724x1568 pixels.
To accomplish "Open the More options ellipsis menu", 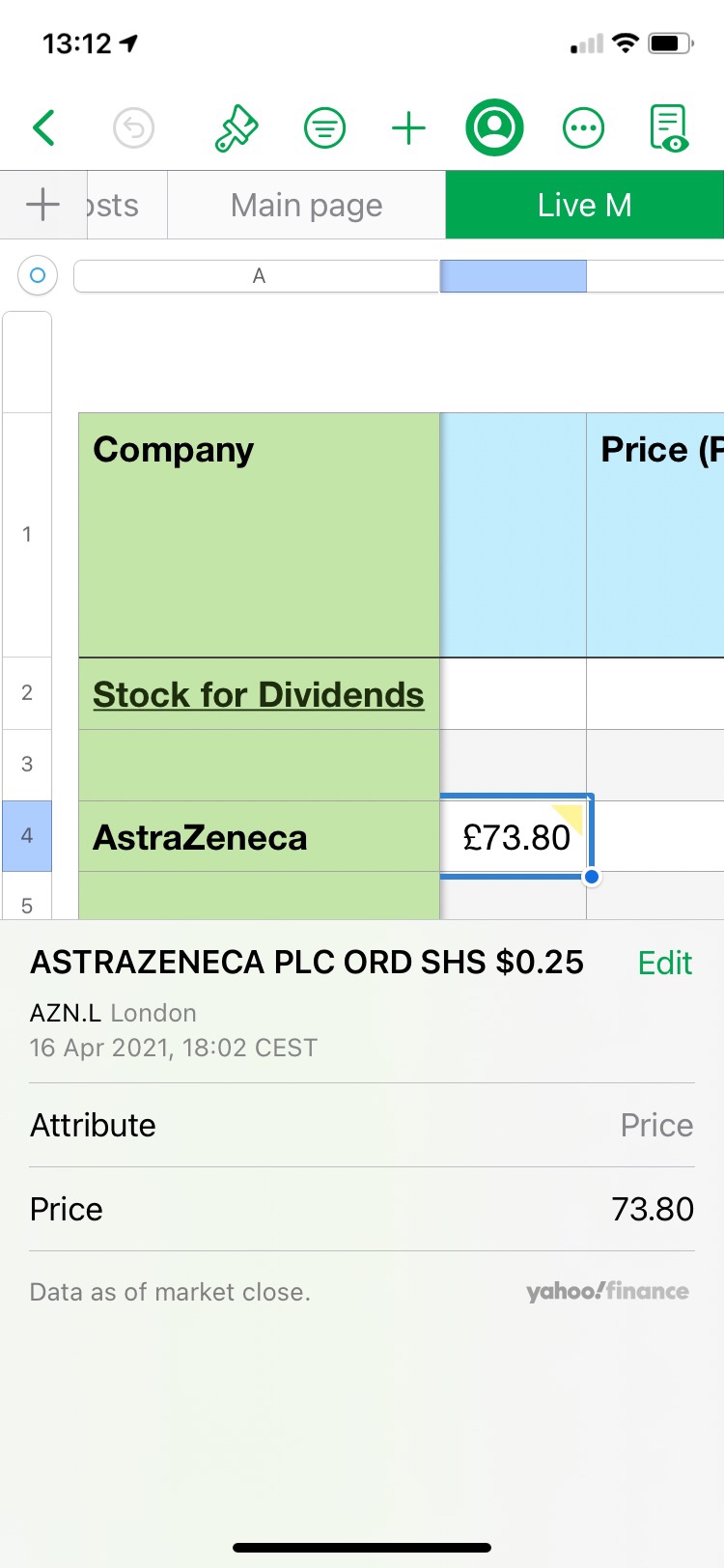I will click(x=583, y=127).
